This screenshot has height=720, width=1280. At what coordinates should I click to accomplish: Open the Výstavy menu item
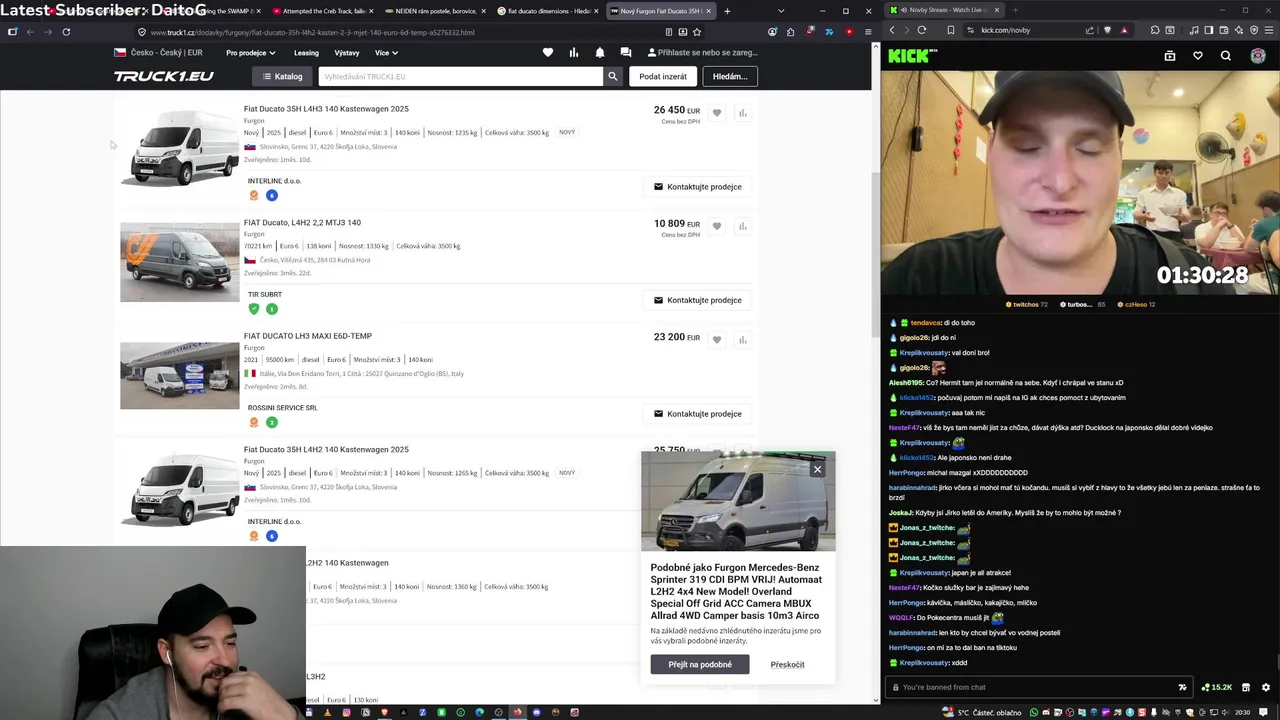click(347, 53)
